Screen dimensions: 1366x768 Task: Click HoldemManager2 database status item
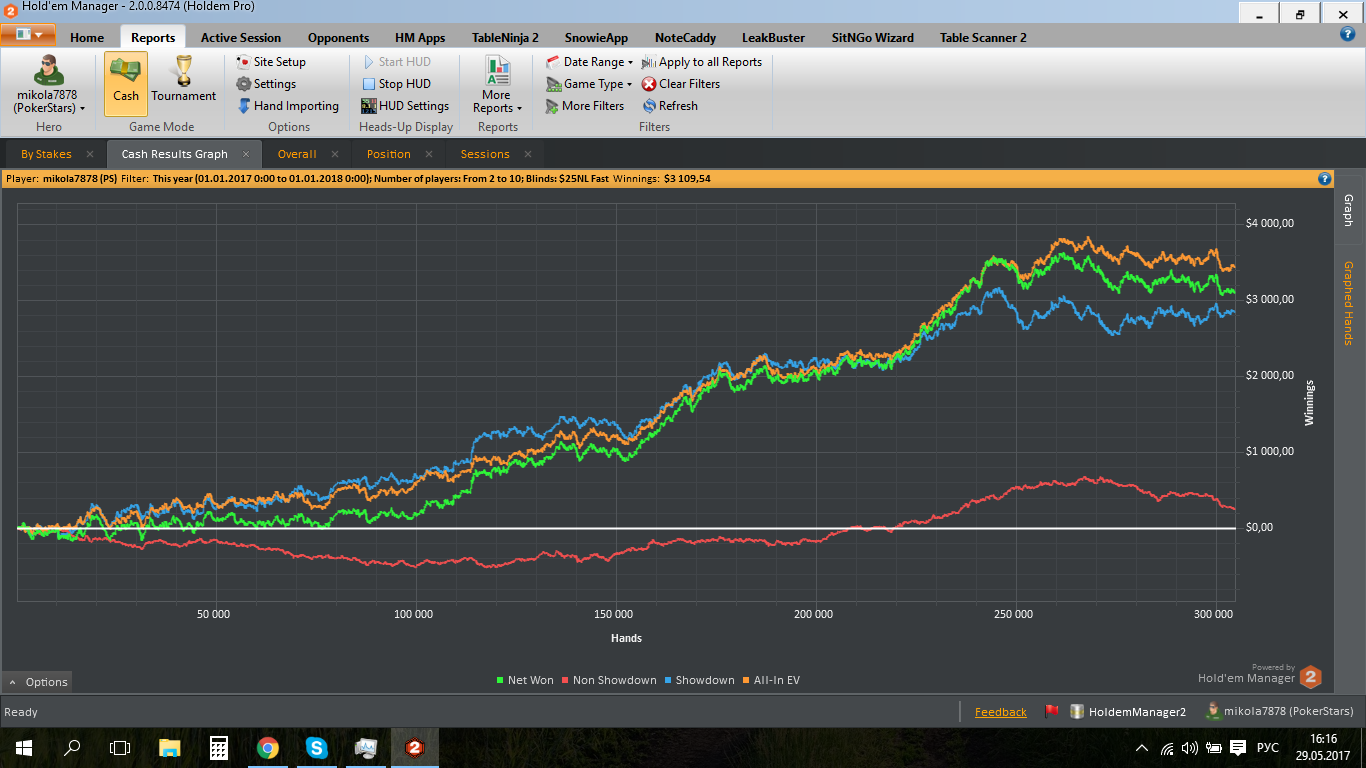tap(1128, 712)
